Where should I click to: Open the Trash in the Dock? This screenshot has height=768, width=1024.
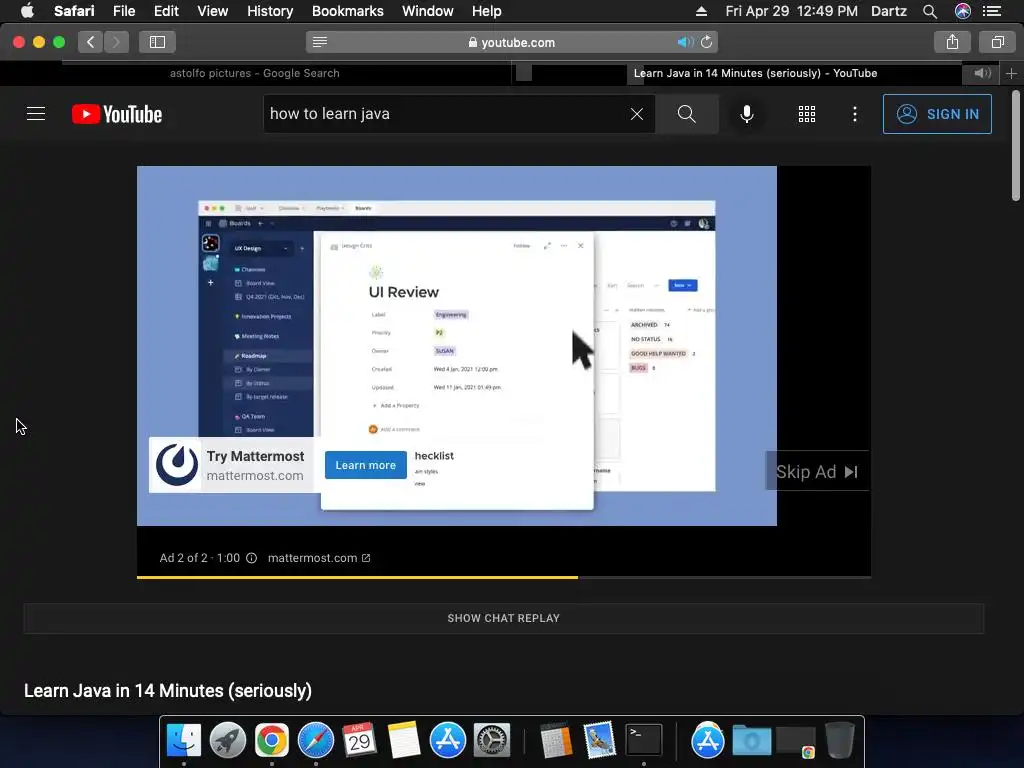click(x=839, y=741)
